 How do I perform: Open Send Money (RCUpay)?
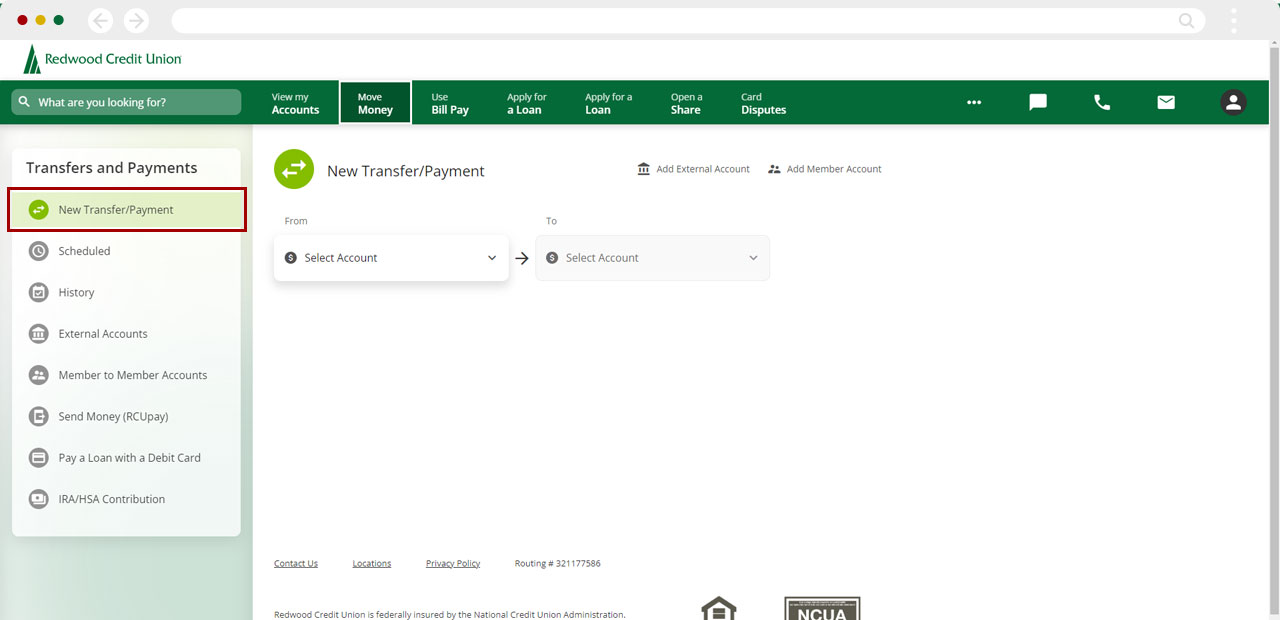click(x=126, y=416)
